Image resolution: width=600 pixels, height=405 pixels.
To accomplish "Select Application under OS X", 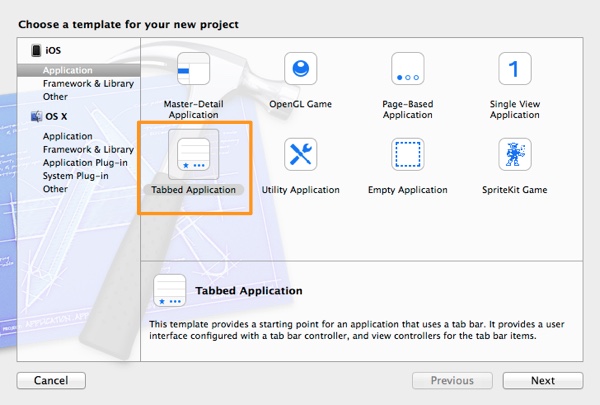I will tap(67, 136).
